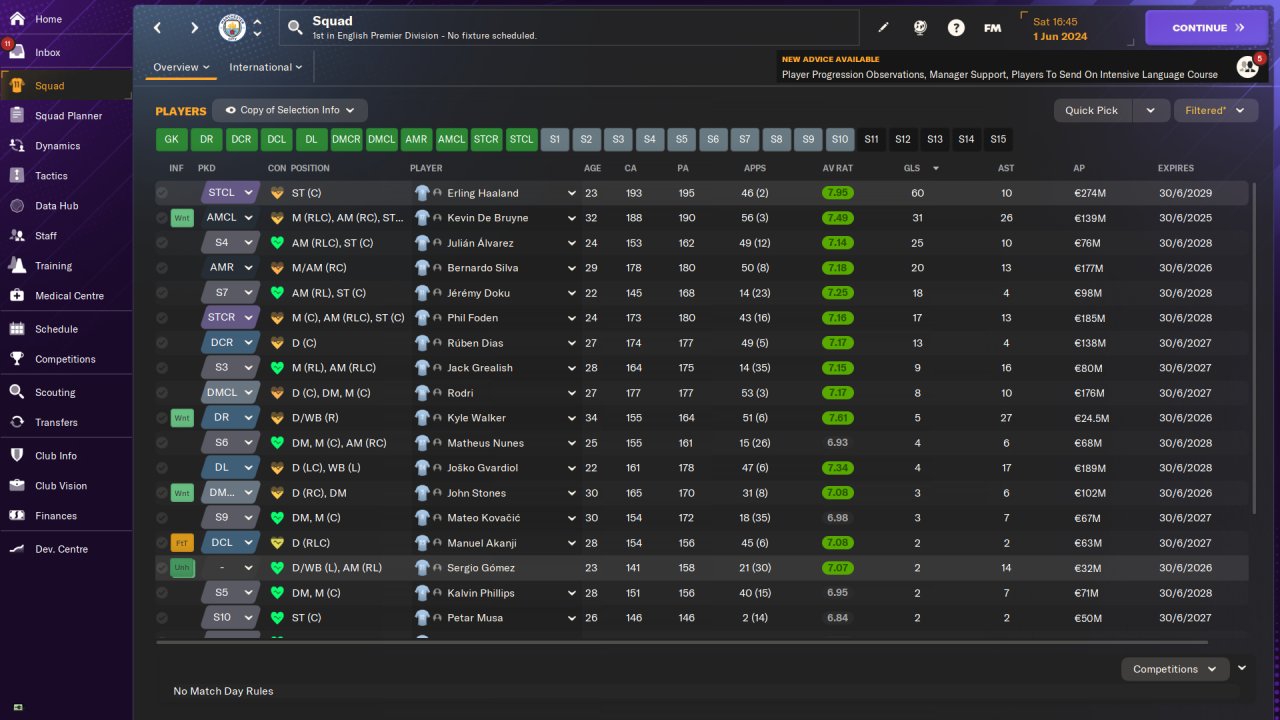Sort by the AV RAT column header

(x=838, y=168)
